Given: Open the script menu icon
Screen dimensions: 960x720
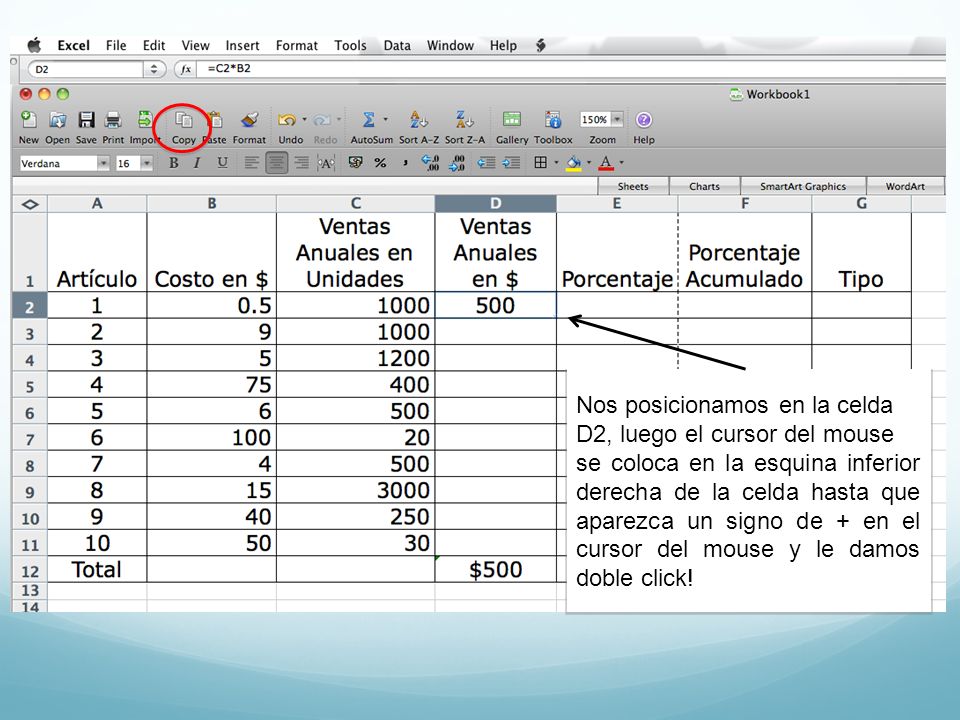Looking at the screenshot, I should click(x=541, y=45).
